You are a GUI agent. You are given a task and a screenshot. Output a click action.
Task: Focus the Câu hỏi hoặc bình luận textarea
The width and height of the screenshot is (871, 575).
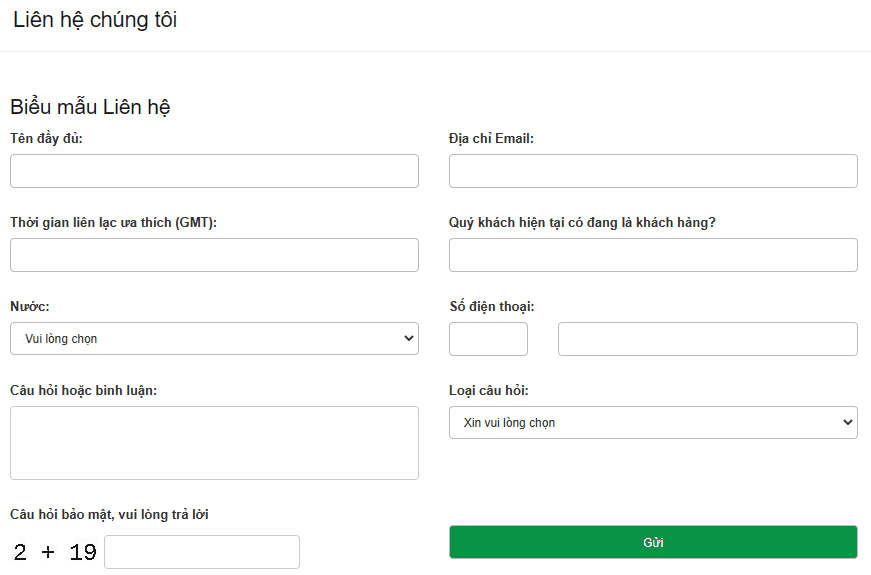pos(214,443)
